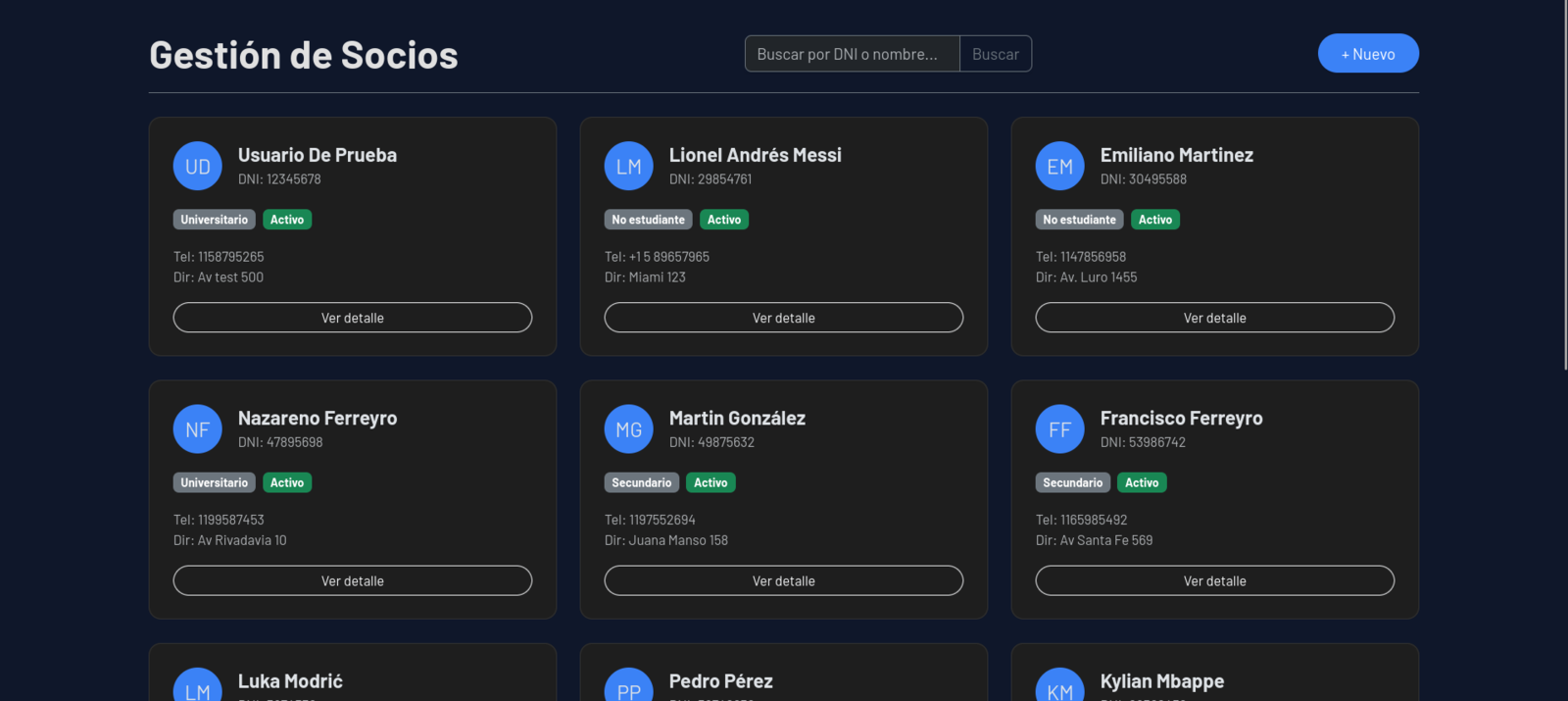This screenshot has width=1568, height=701.
Task: Click the PP avatar of Pedro Pérez
Action: (x=629, y=684)
